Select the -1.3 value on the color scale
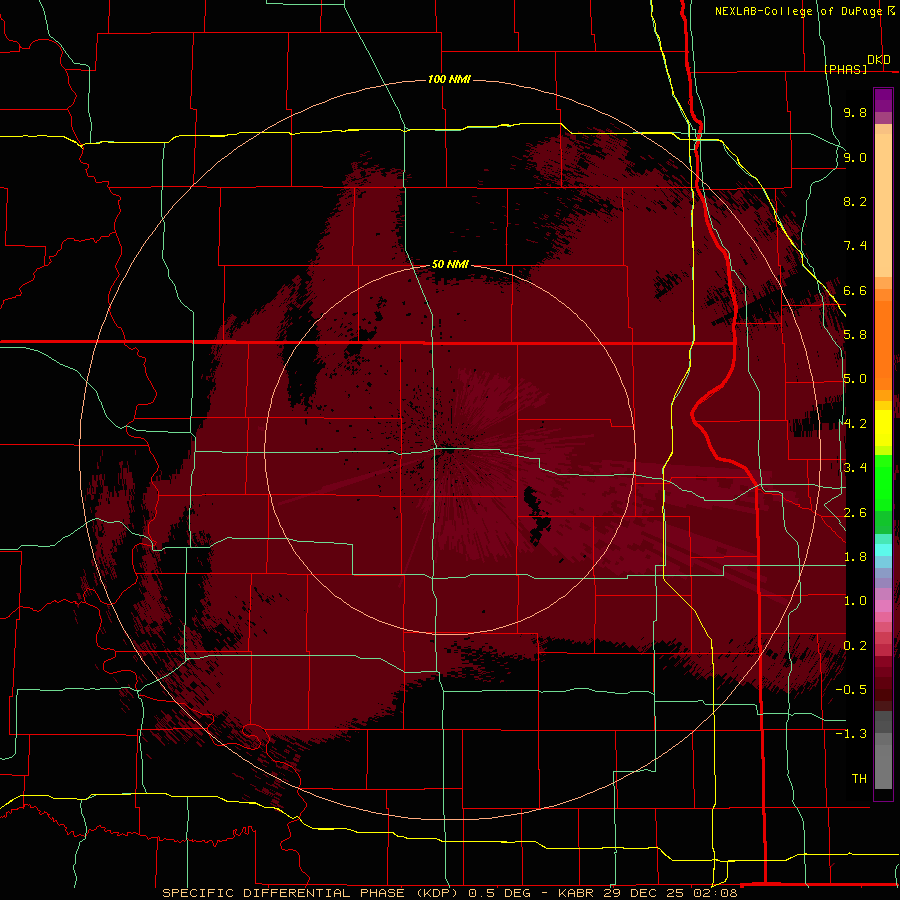The image size is (900, 900). [851, 734]
